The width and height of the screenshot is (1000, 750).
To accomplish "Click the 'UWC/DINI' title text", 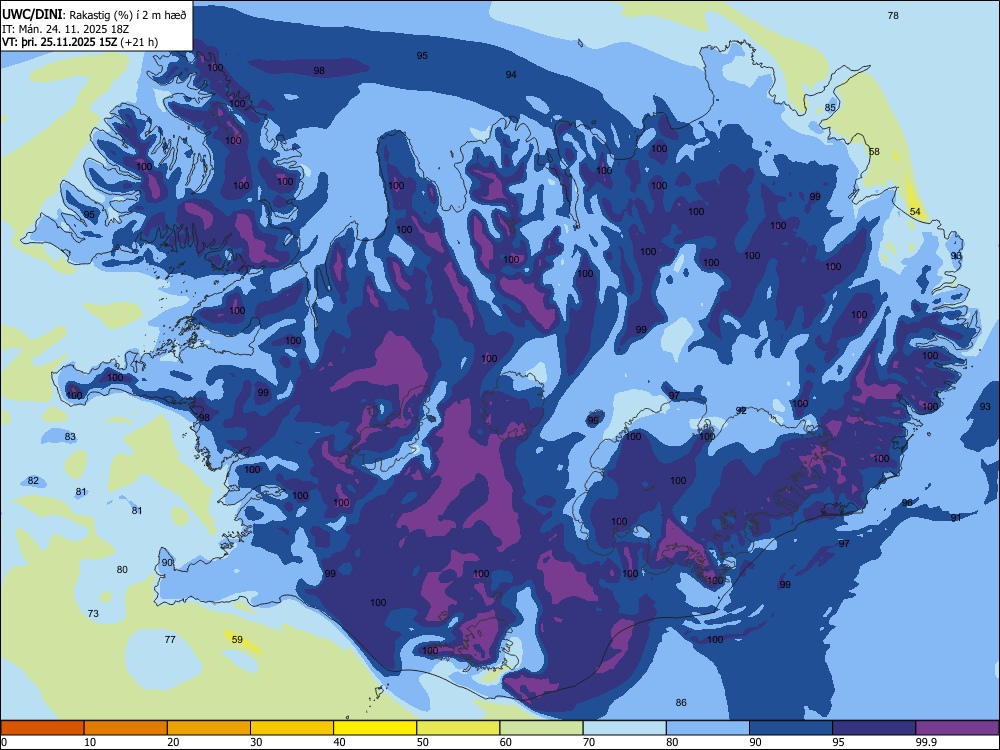I will coord(33,14).
